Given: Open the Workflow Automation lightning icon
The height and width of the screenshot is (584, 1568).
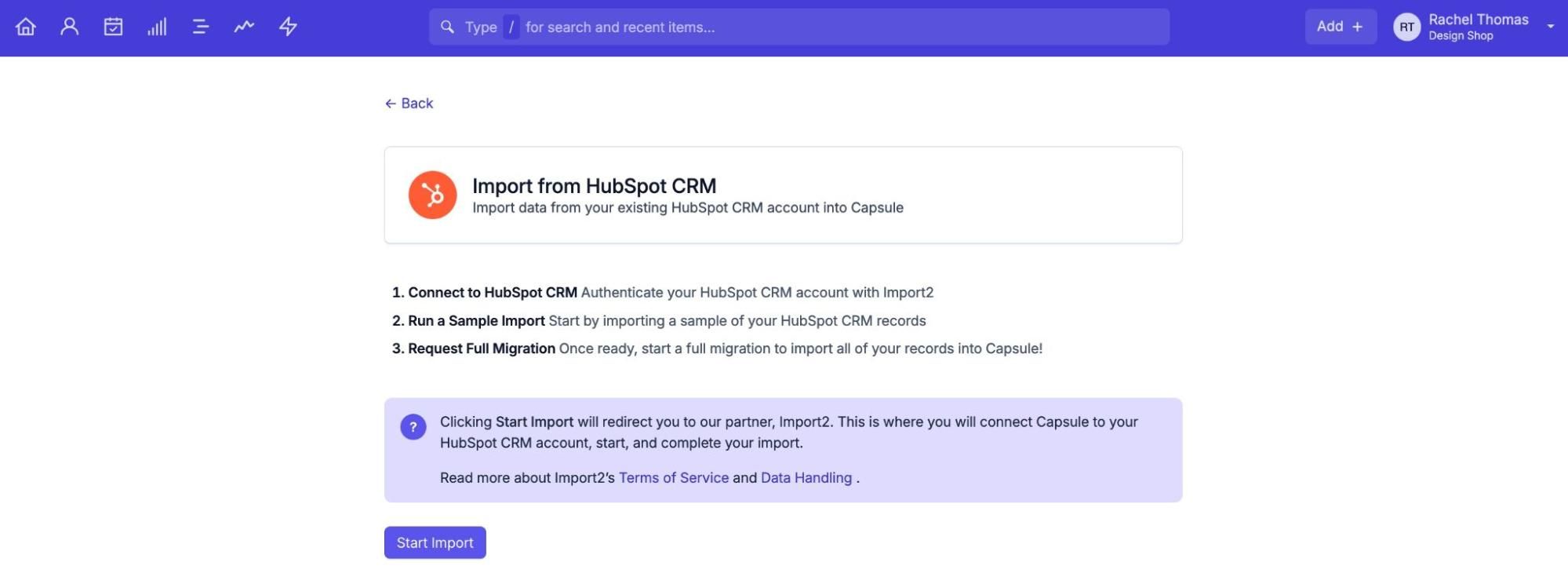Looking at the screenshot, I should point(288,27).
